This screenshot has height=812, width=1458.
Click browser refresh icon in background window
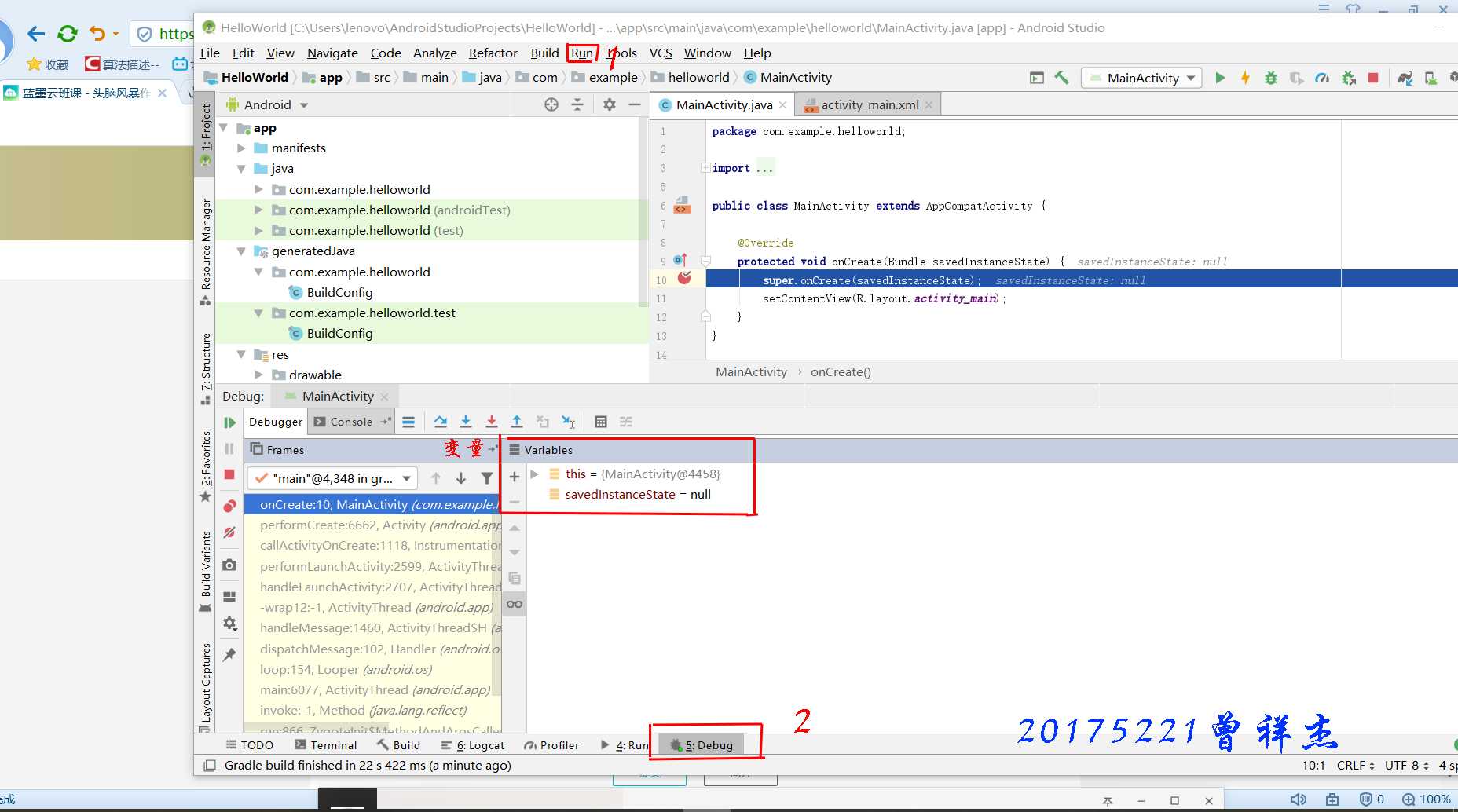click(x=68, y=34)
